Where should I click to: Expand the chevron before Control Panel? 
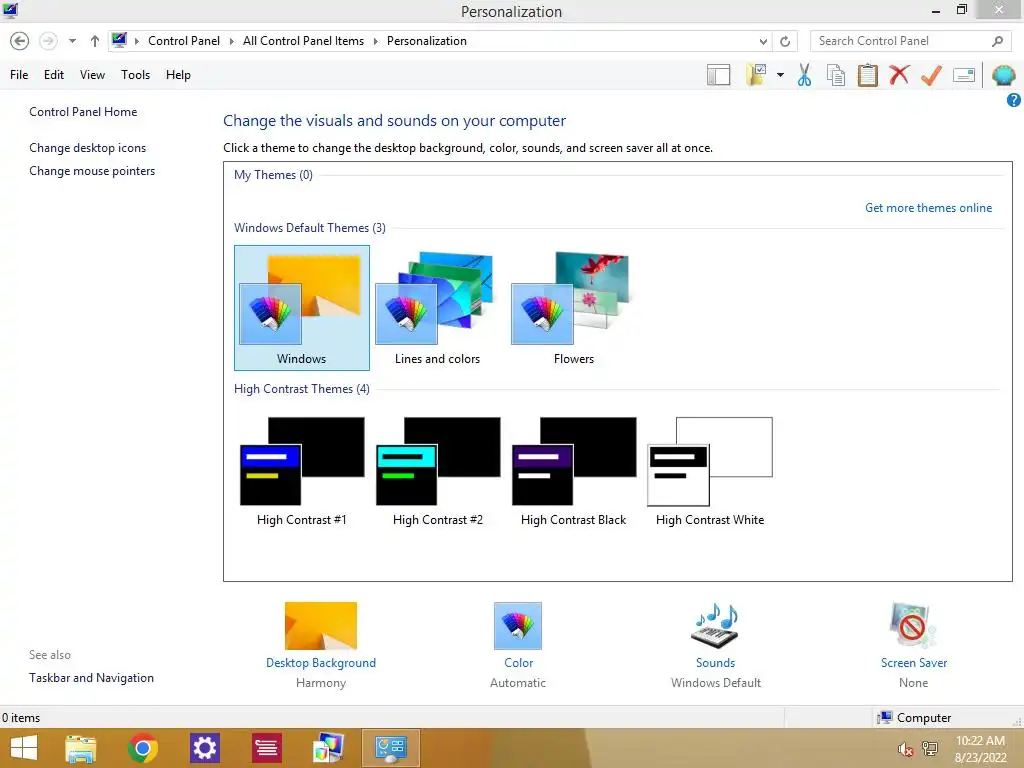point(136,41)
